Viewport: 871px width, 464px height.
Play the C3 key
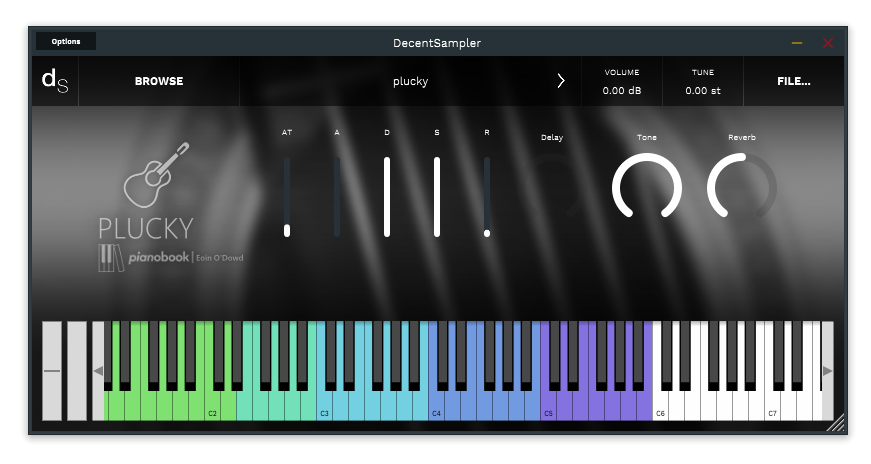click(x=324, y=406)
